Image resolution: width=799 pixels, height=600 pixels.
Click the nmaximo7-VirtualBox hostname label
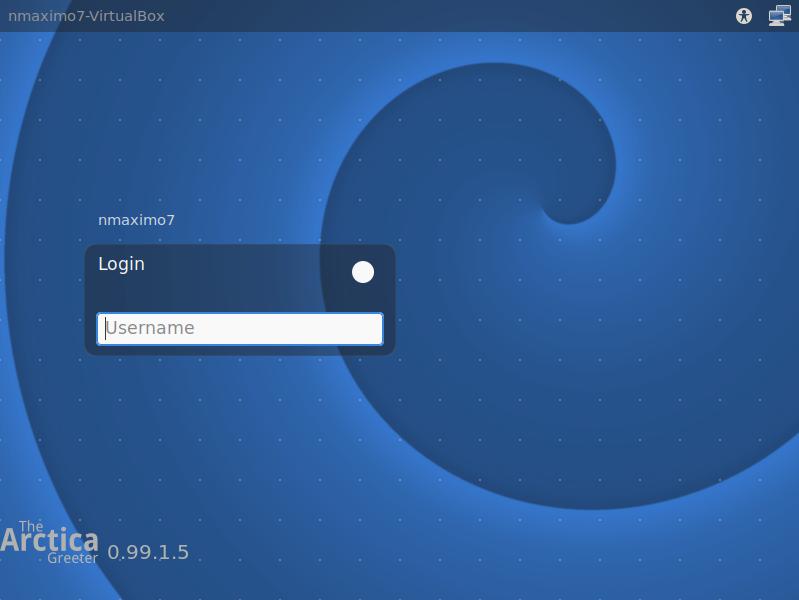tap(86, 16)
